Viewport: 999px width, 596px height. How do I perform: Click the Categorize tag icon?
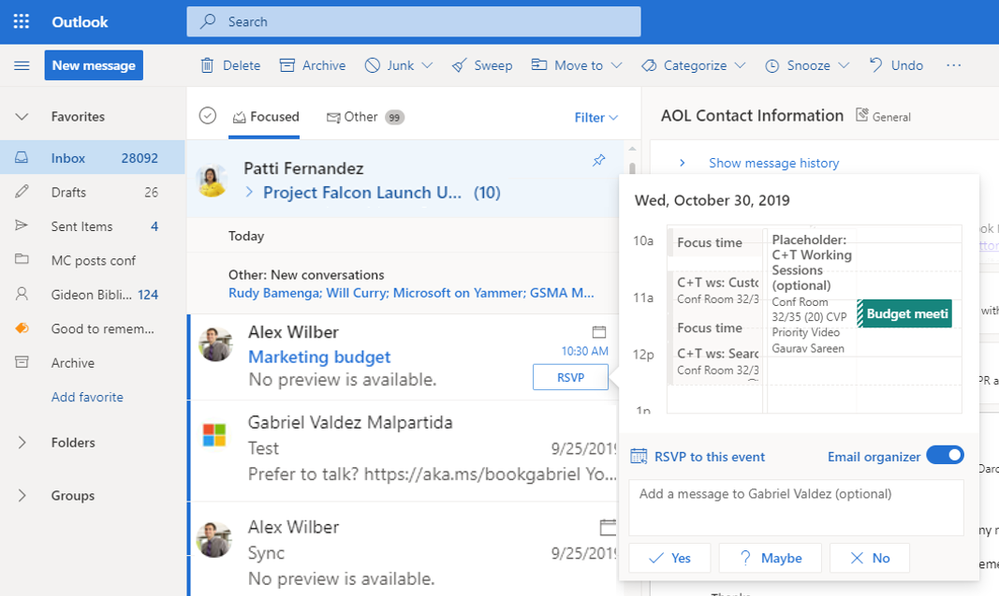649,66
